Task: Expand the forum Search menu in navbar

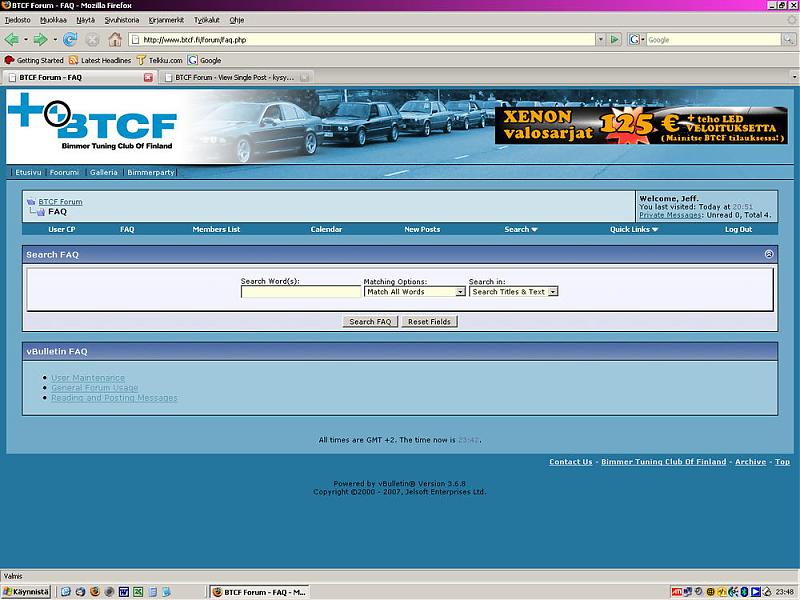Action: coord(520,229)
